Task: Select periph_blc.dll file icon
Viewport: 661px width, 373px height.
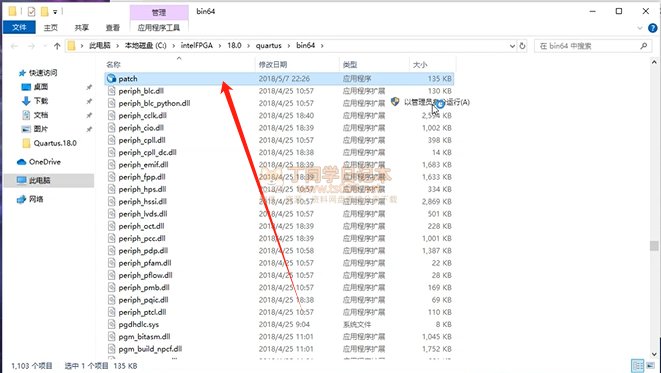Action: click(x=111, y=91)
